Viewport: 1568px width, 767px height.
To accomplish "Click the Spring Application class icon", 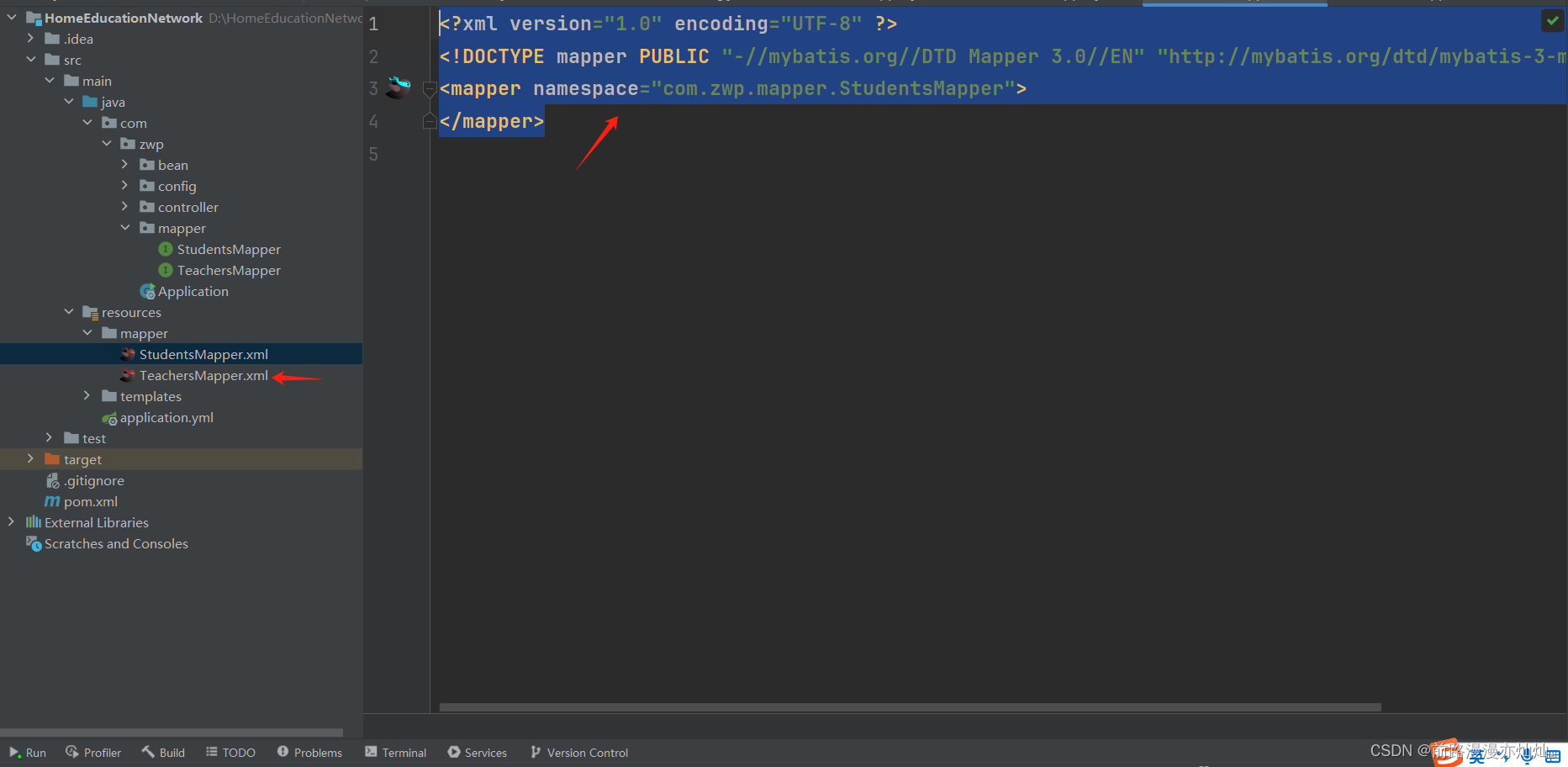I will [x=147, y=291].
